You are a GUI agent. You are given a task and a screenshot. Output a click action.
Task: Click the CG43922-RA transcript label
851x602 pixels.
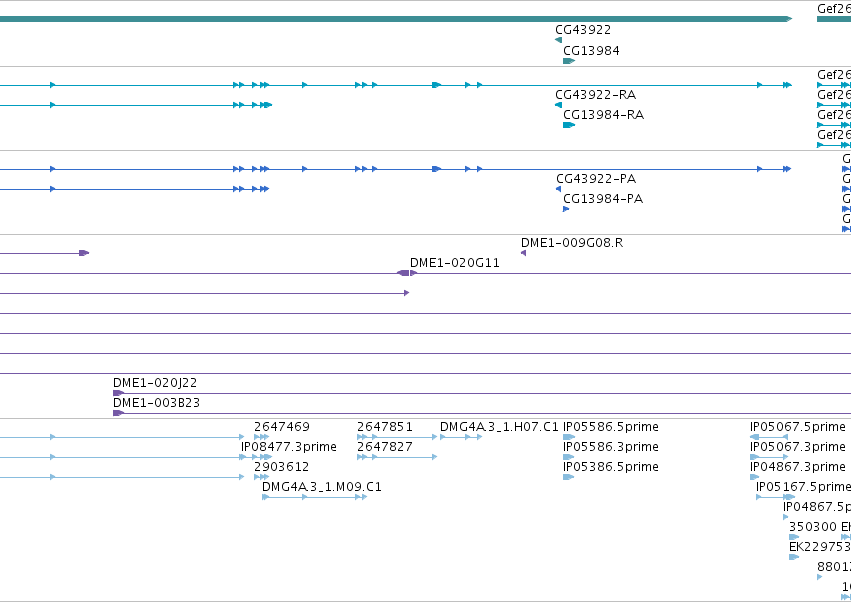[595, 95]
